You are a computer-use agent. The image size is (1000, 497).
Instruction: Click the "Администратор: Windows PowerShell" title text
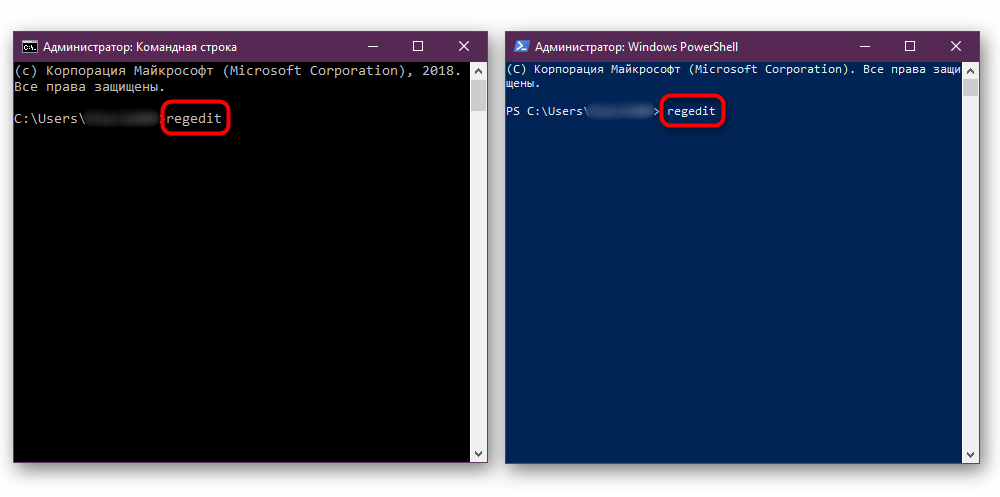pyautogui.click(x=636, y=47)
